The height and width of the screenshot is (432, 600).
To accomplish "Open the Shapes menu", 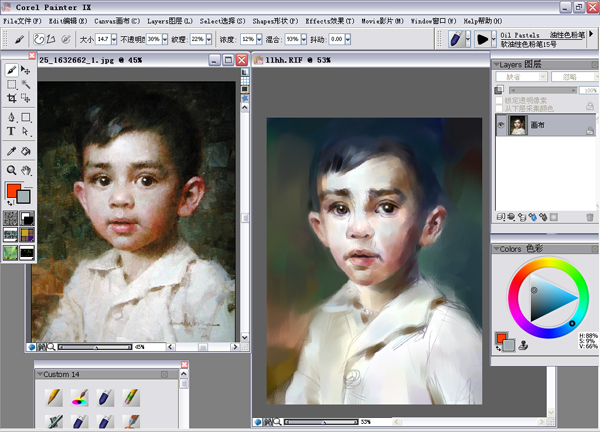I will click(275, 21).
